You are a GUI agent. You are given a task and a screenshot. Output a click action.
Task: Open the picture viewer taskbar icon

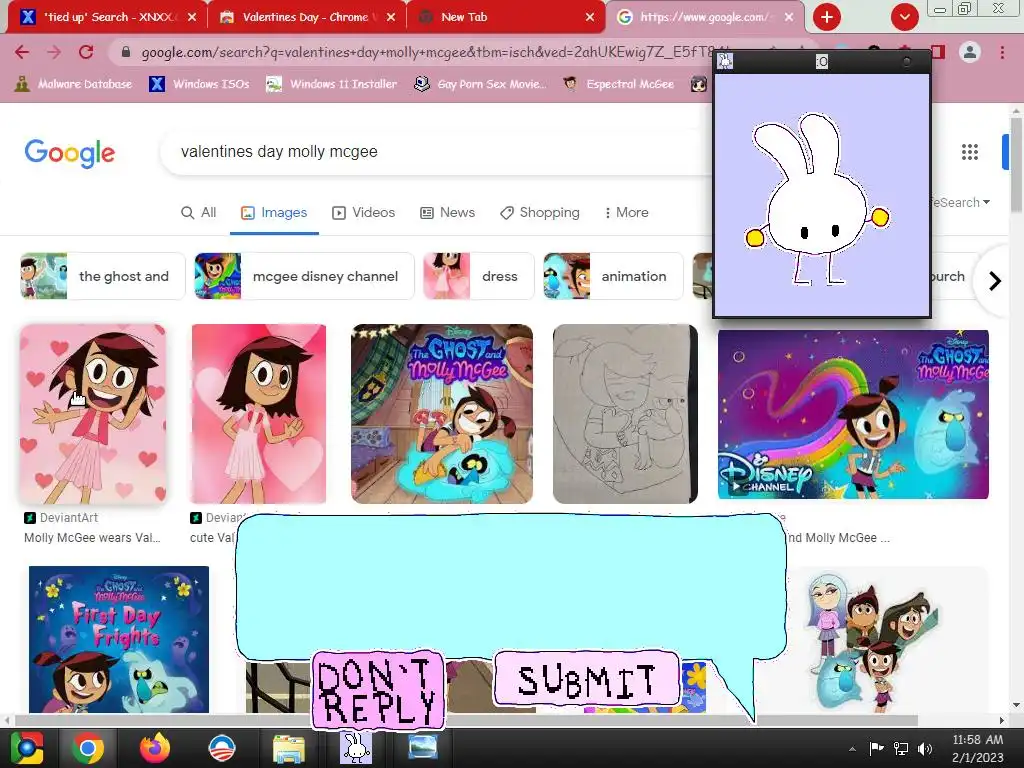423,747
